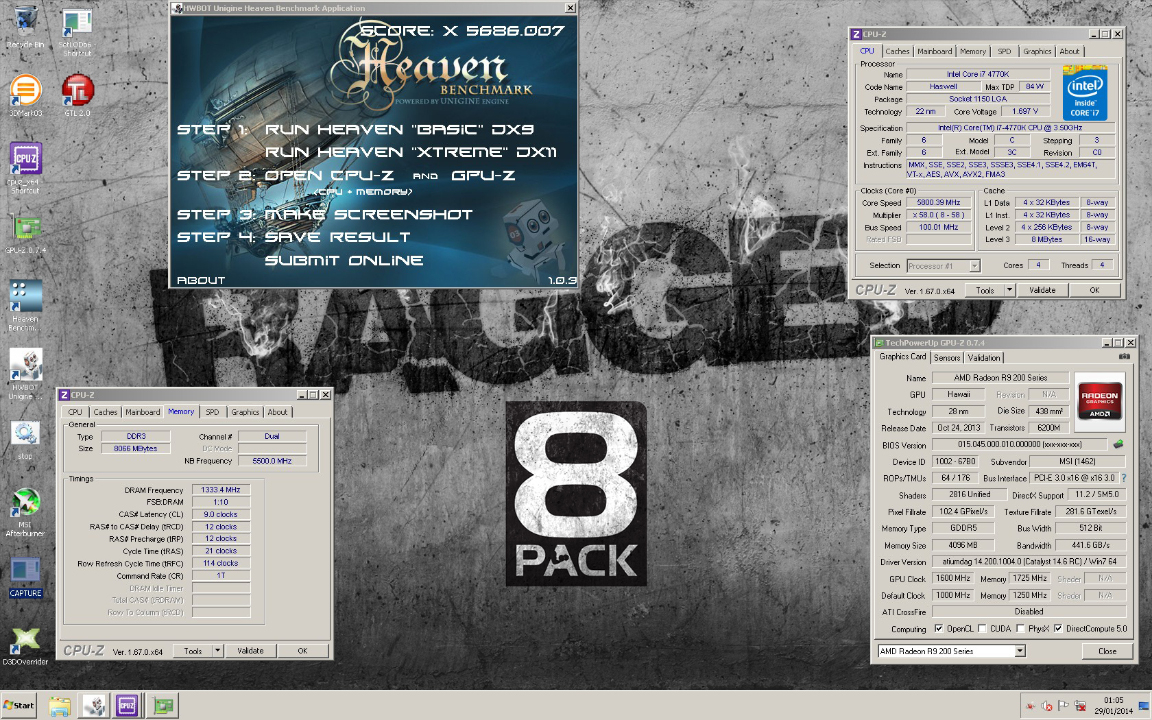This screenshot has height=720, width=1152.
Task: Open the 3DMark03 desktop shortcut
Action: coord(25,96)
